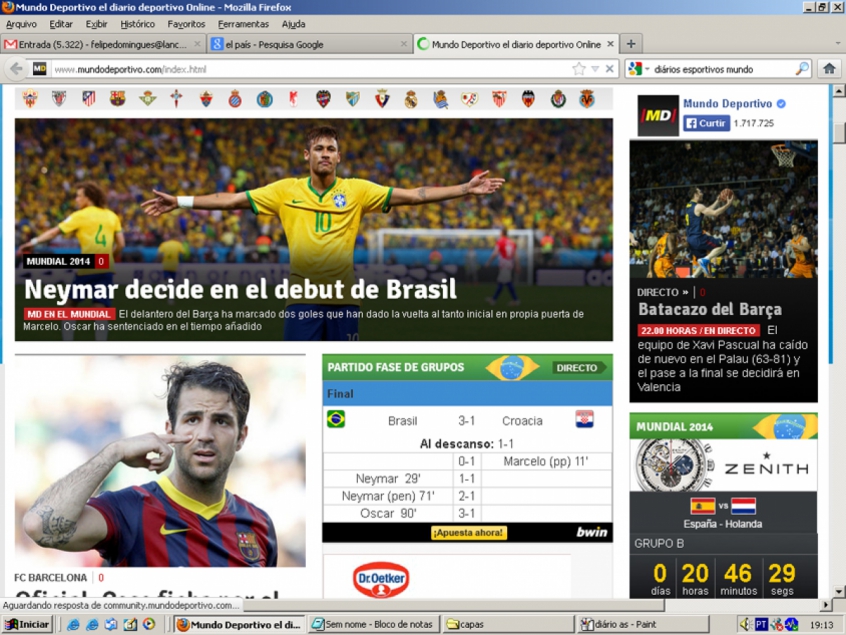Open the Google search engine dropdown
Viewport: 846px width, 635px height.
click(x=638, y=69)
